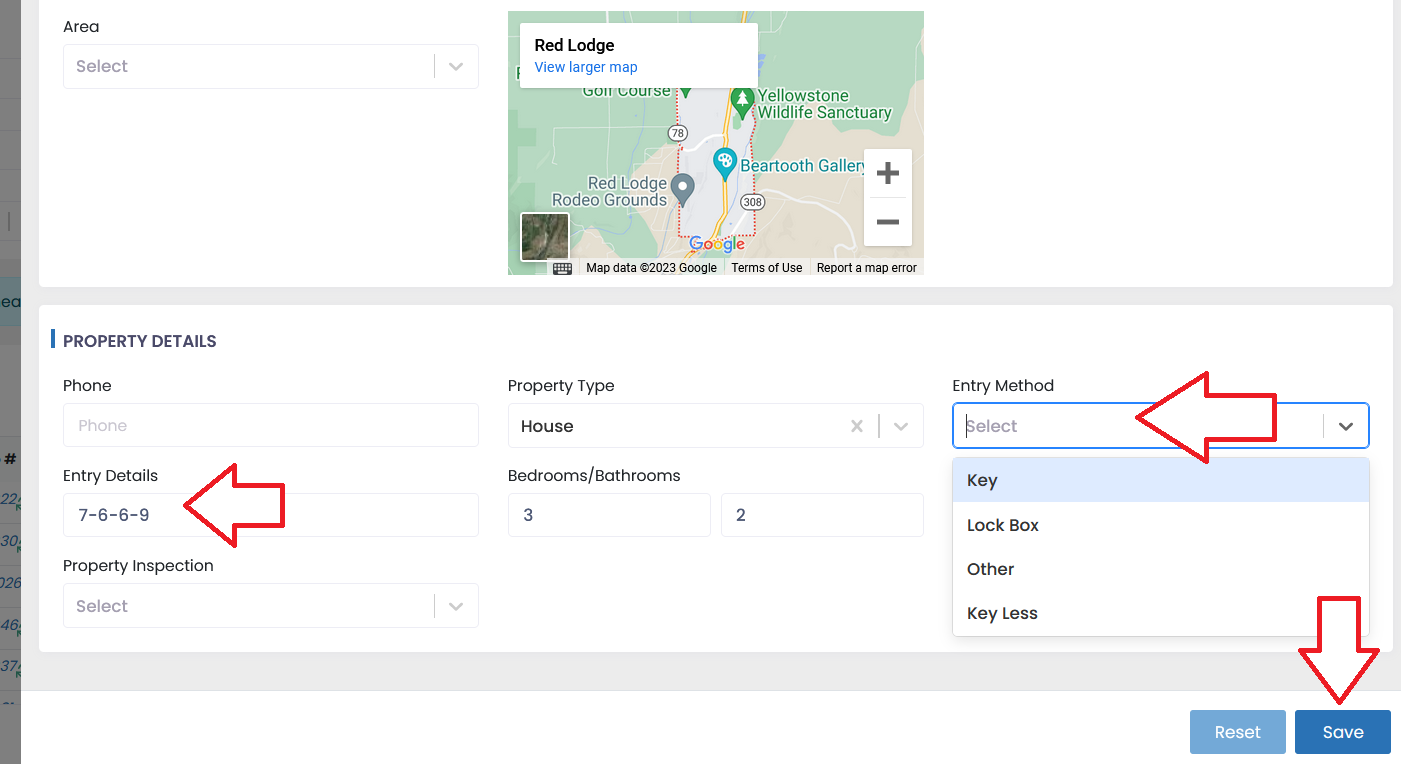
Task: Expand the Area dropdown
Action: click(456, 67)
